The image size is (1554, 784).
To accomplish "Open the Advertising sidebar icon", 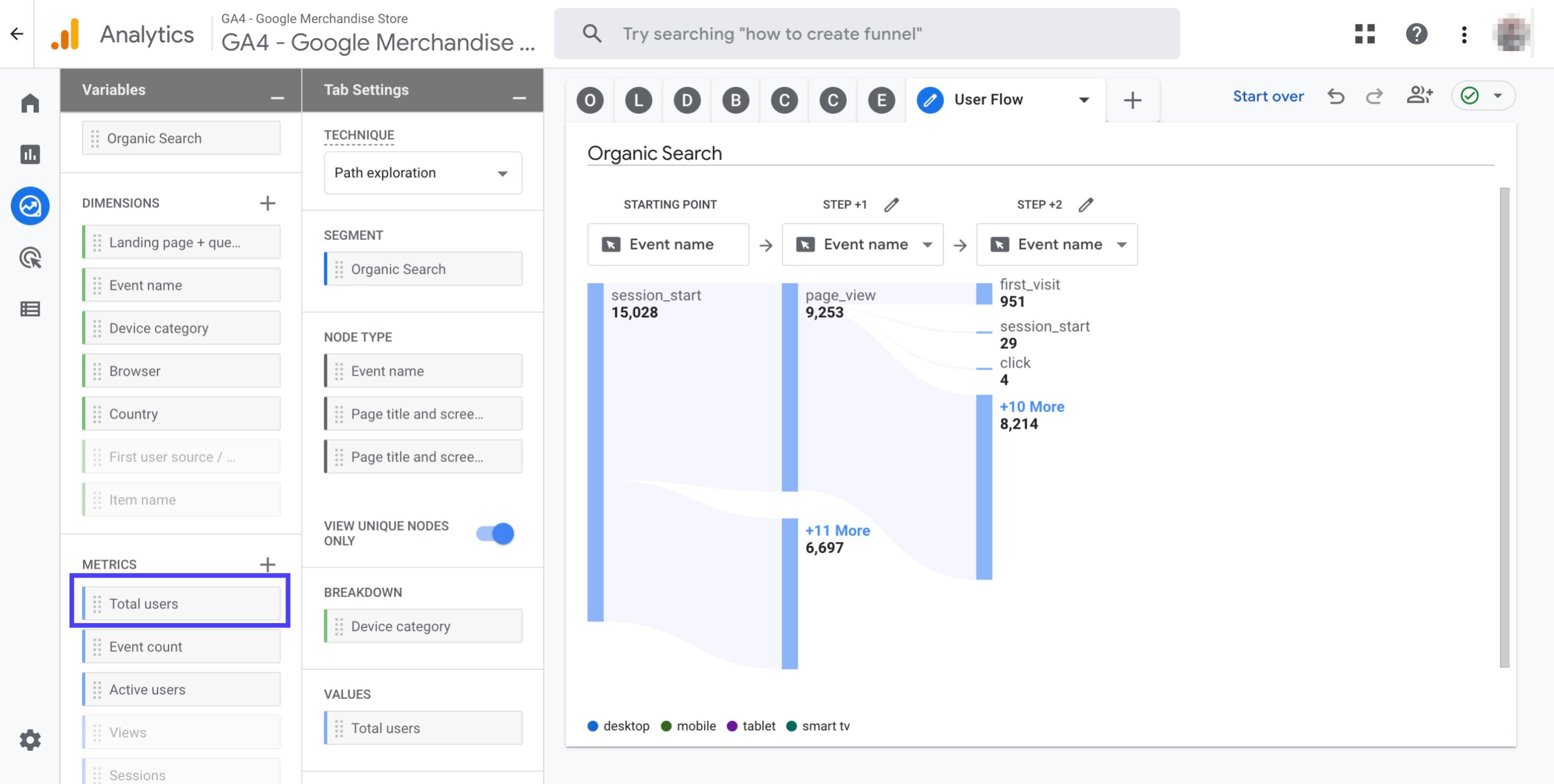I will (x=29, y=258).
